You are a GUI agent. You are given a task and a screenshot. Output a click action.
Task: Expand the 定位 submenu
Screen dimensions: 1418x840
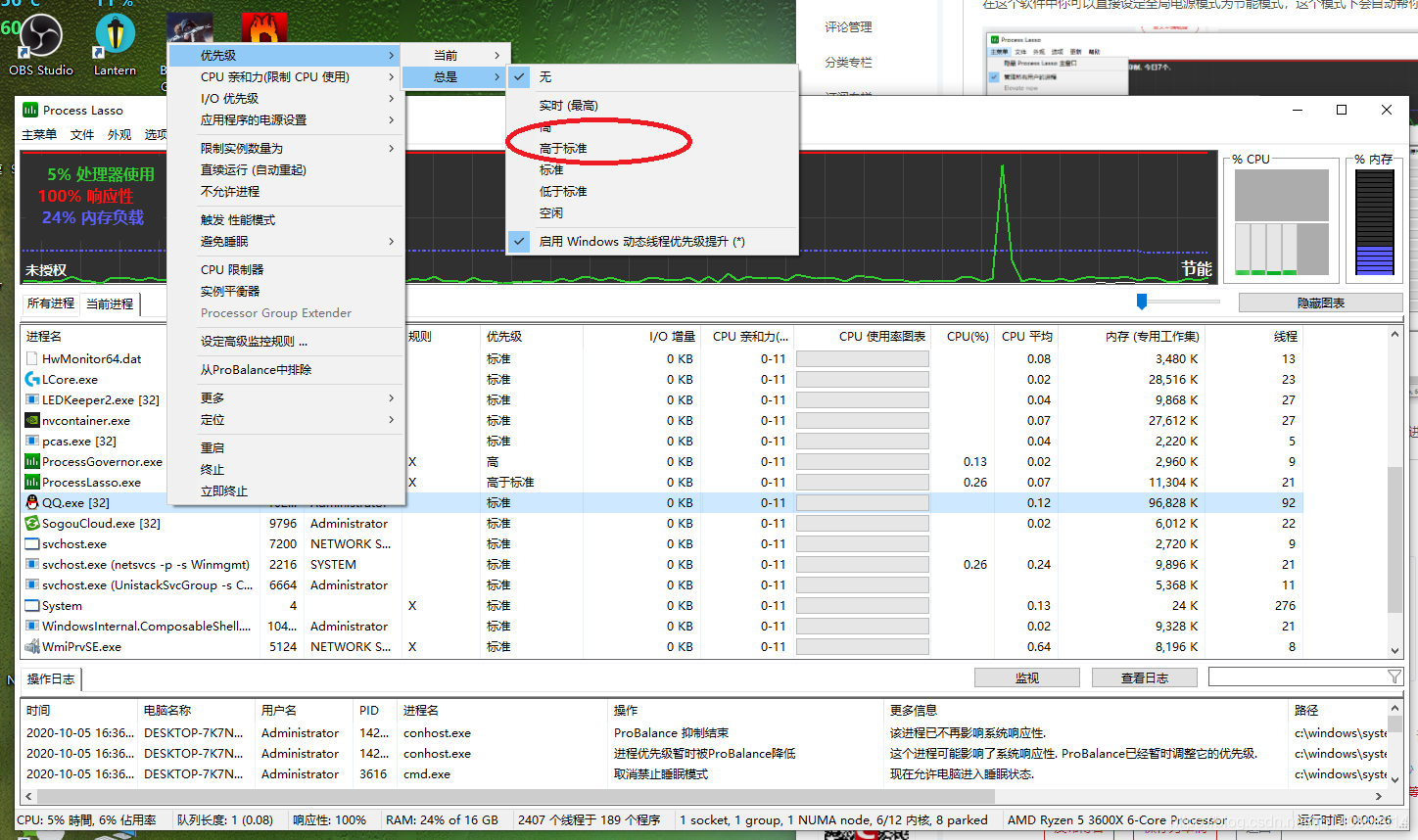coord(286,420)
